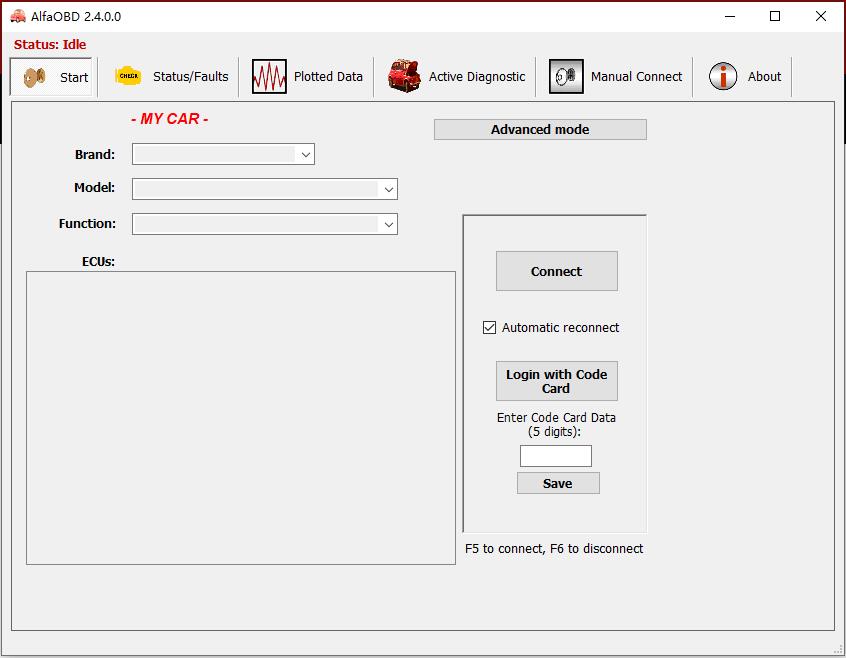
Task: Expand the Brand dropdown
Action: pos(306,155)
